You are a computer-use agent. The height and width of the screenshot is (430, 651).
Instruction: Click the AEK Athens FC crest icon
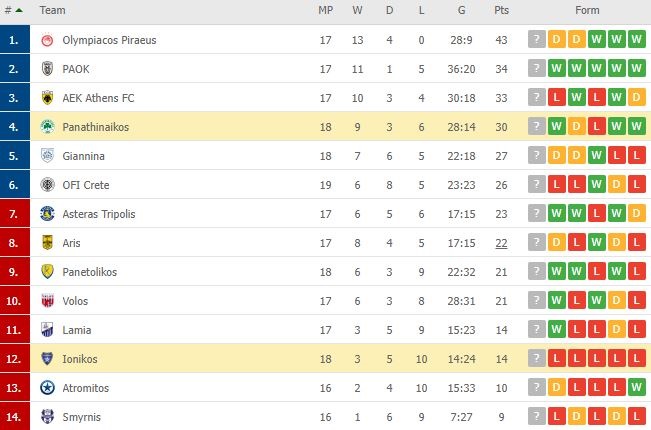coord(47,98)
